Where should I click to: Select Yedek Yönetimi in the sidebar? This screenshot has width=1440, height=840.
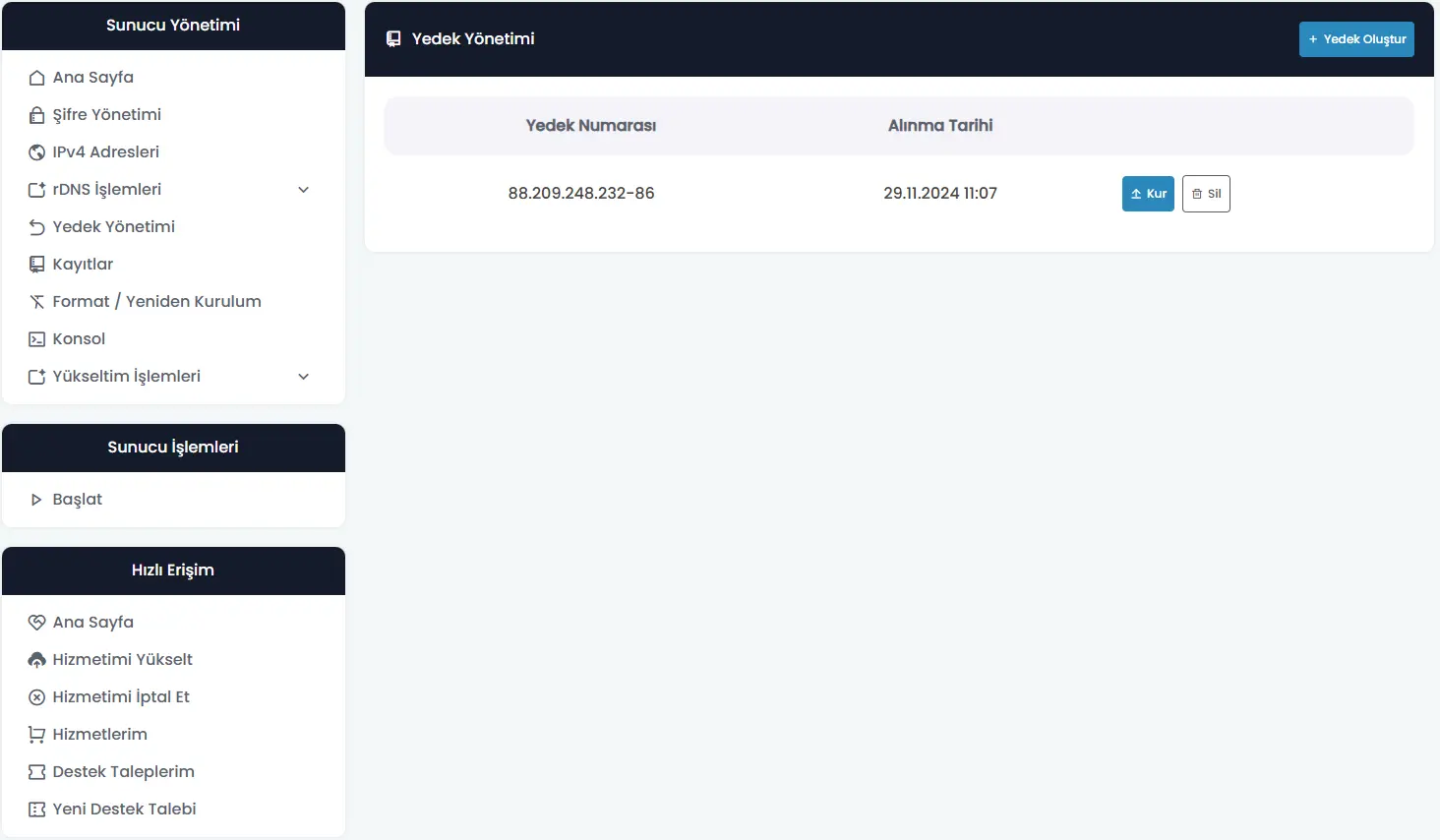[114, 227]
